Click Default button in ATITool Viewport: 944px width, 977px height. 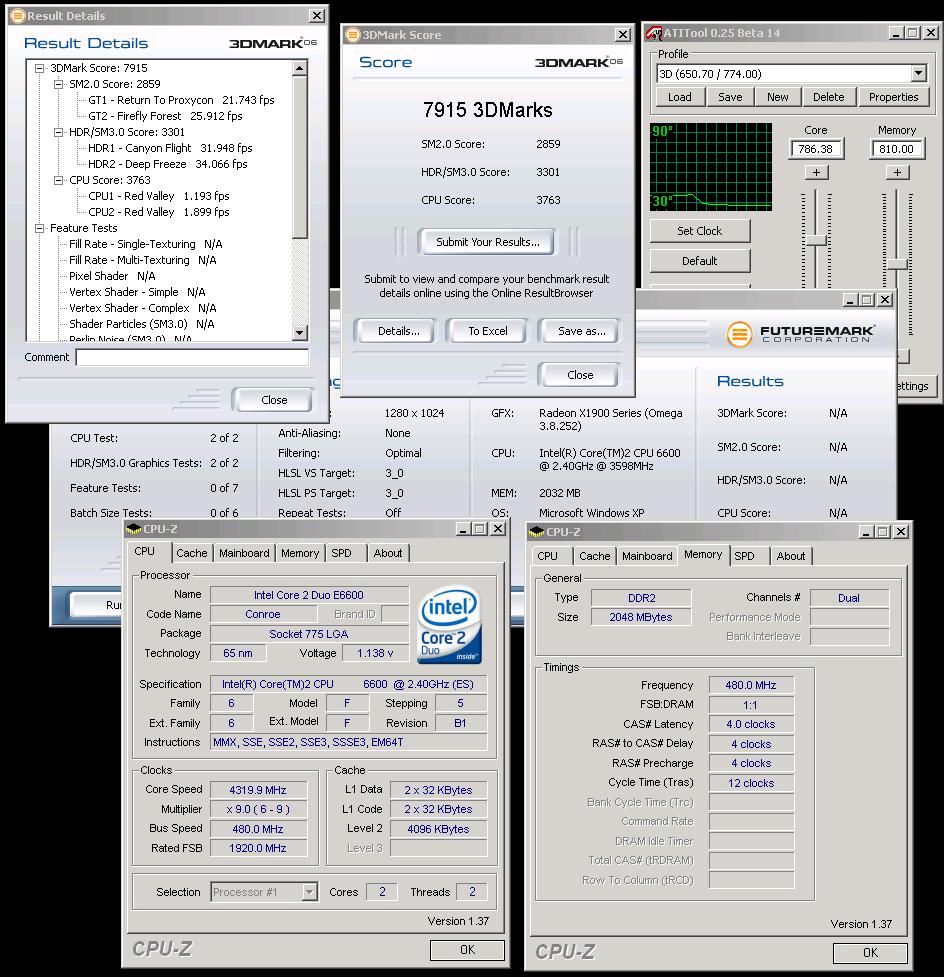[700, 261]
